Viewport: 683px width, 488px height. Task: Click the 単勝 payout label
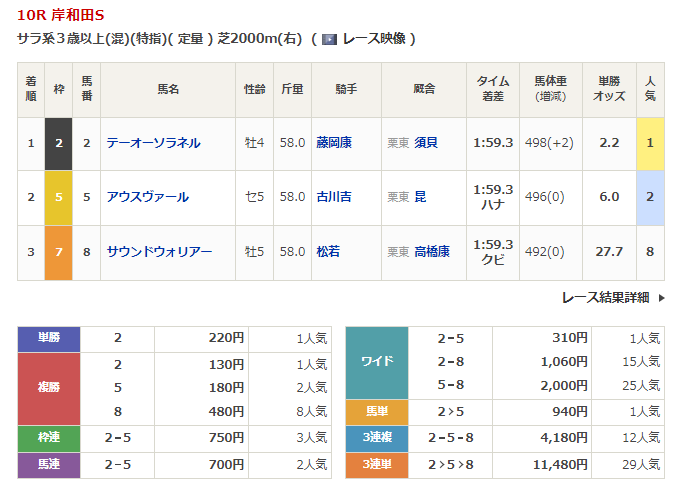[x=48, y=338]
